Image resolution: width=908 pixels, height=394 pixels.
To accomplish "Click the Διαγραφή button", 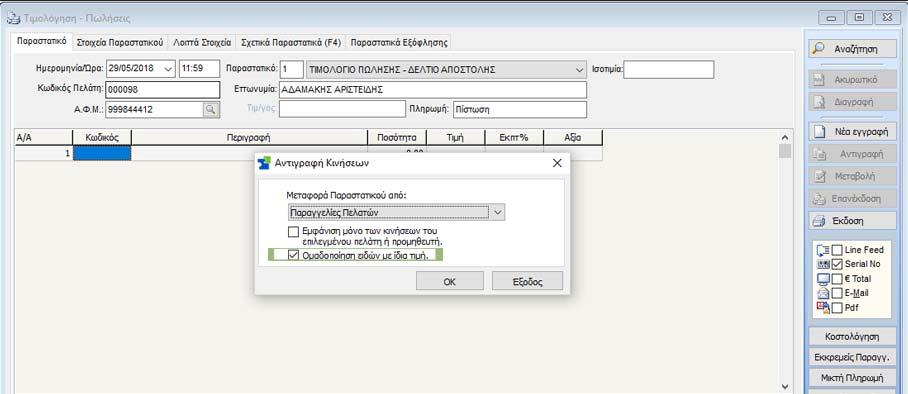I will [852, 101].
